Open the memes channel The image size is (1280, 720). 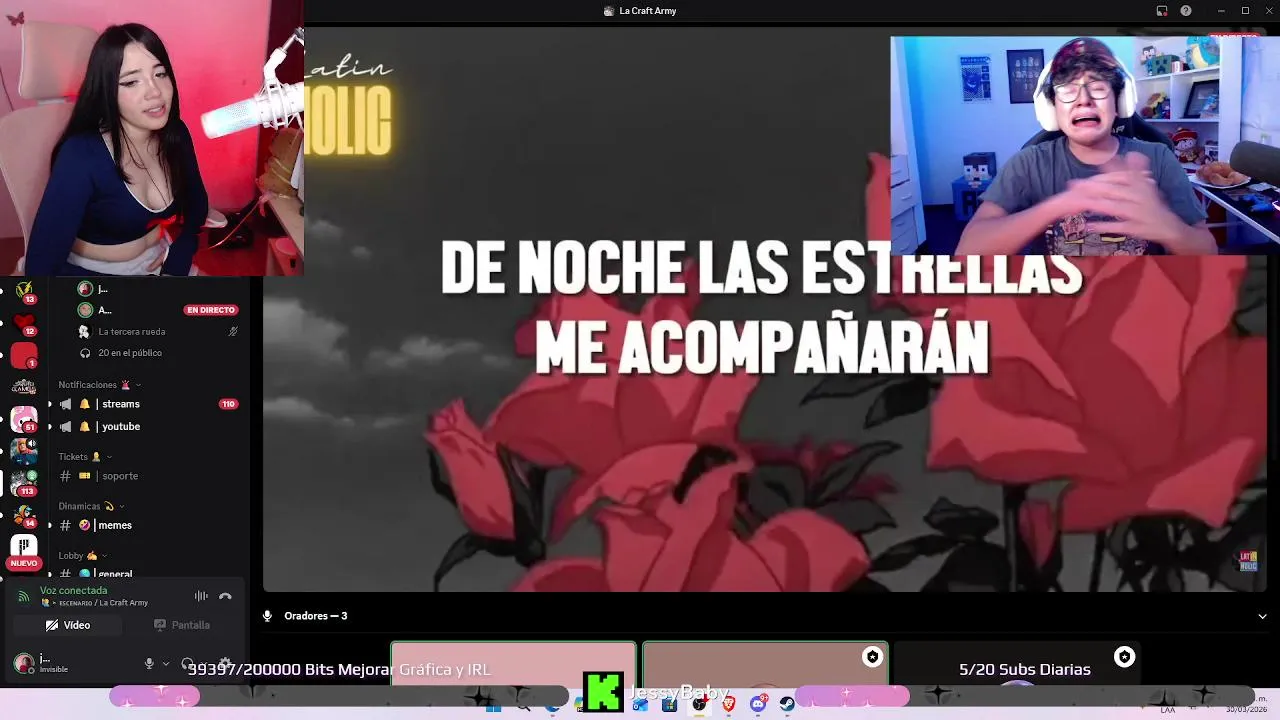tap(146, 525)
